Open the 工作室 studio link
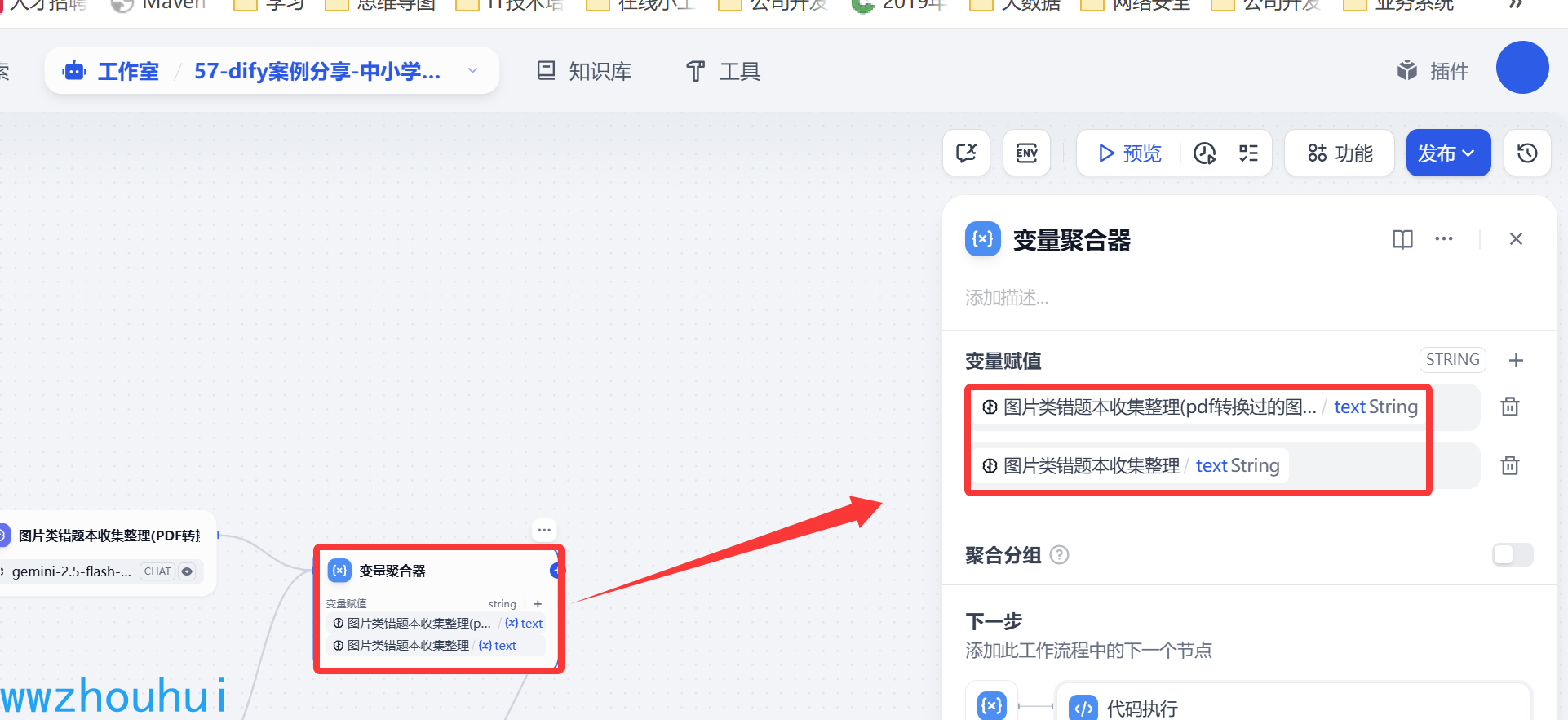The image size is (1568, 720). tap(111, 71)
